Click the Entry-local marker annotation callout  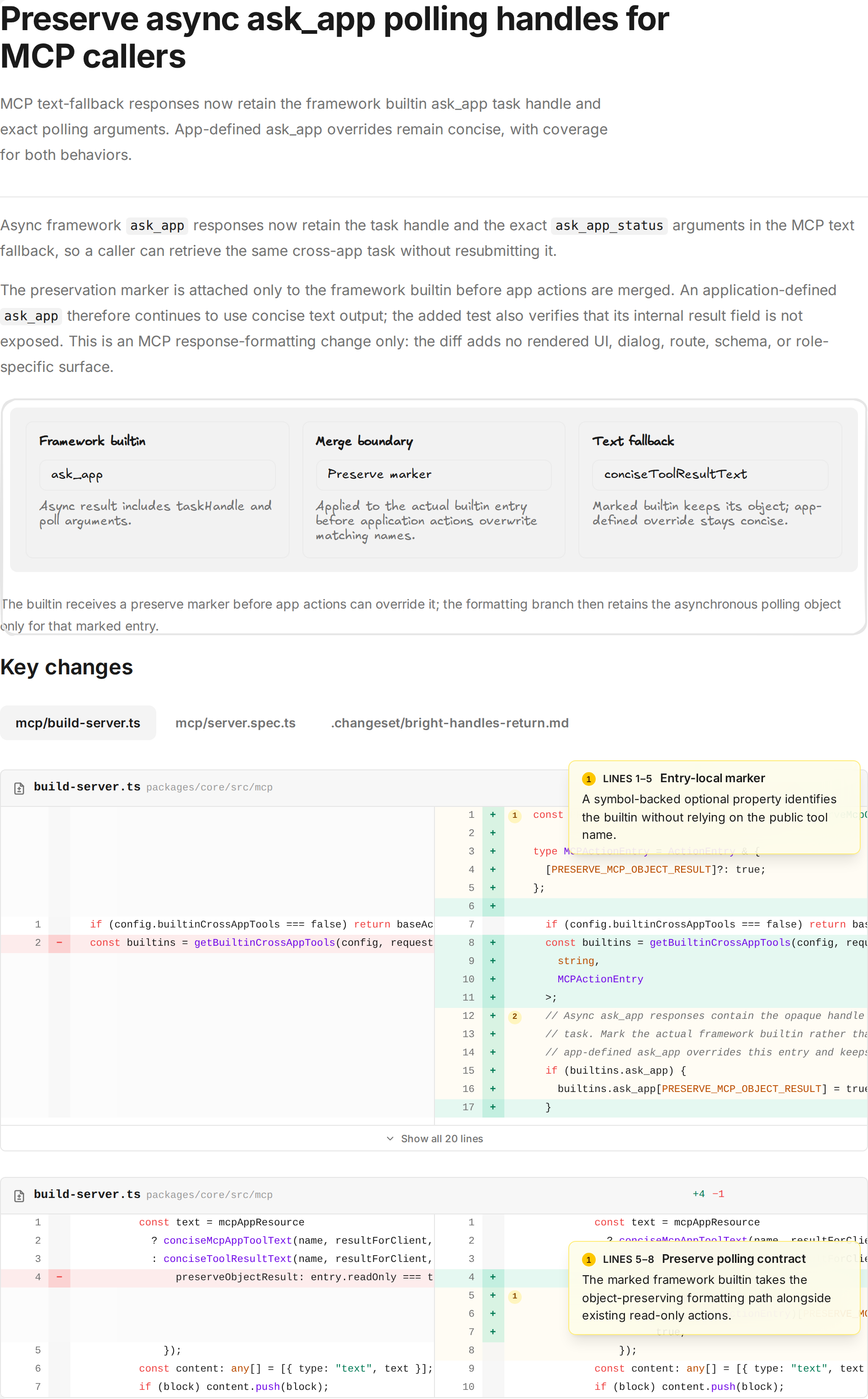pos(714,807)
